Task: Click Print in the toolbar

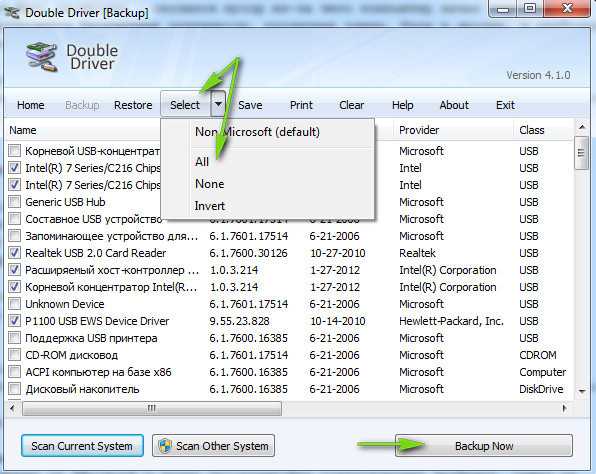Action: [x=301, y=105]
